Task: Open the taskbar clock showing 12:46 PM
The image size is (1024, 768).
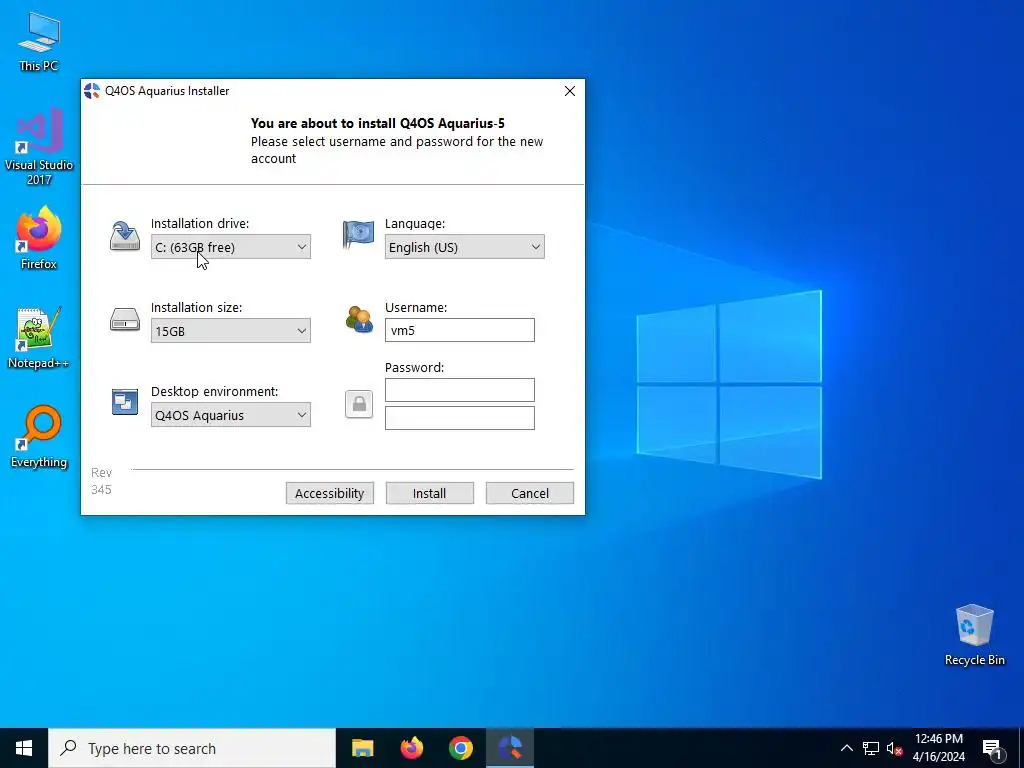Action: [x=938, y=748]
